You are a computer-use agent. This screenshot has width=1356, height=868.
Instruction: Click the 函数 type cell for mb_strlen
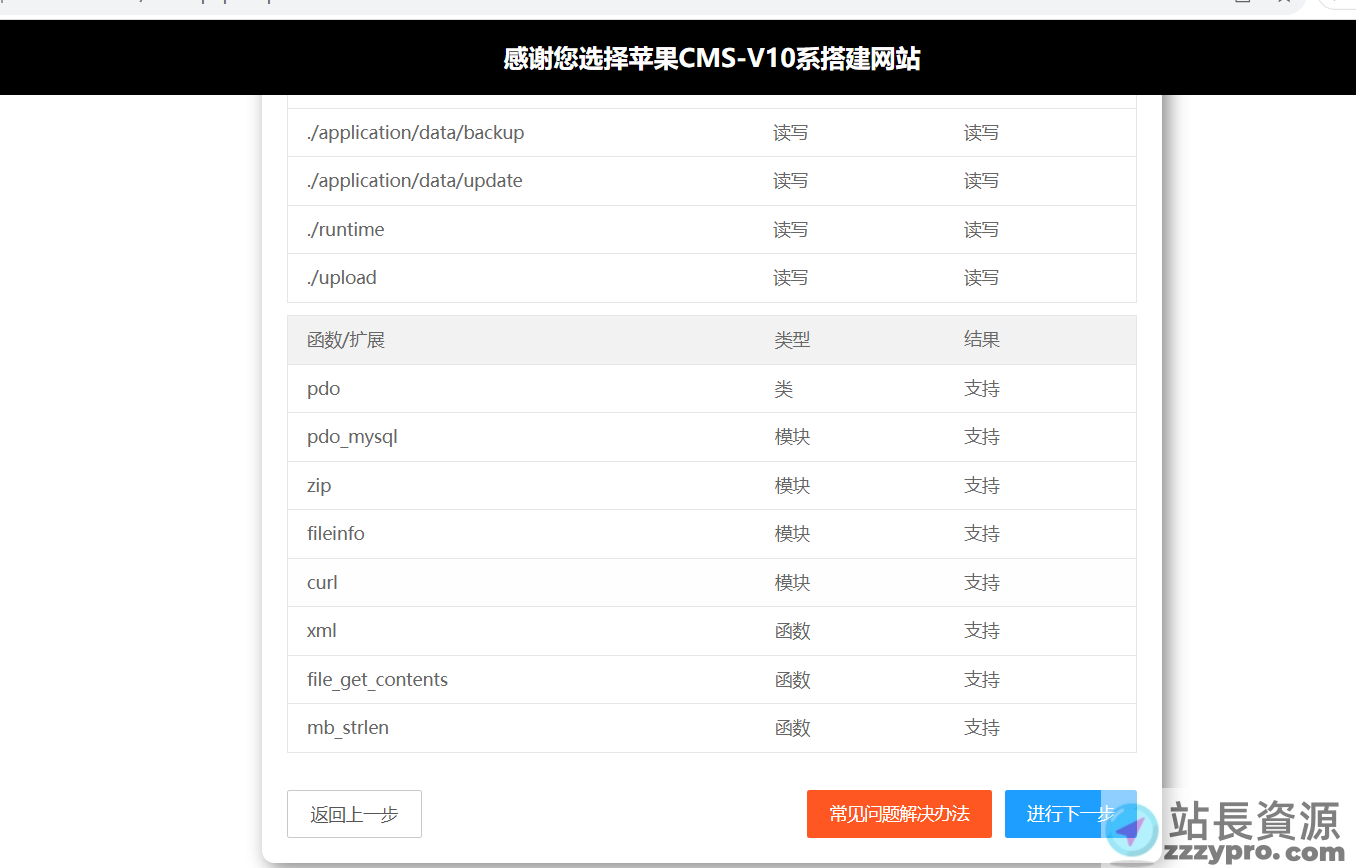coord(792,728)
